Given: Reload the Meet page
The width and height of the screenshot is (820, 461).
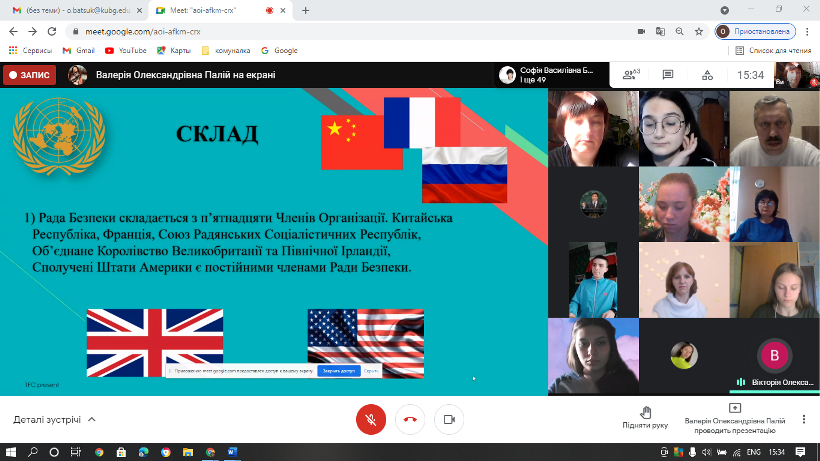Looking at the screenshot, I should pyautogui.click(x=52, y=31).
